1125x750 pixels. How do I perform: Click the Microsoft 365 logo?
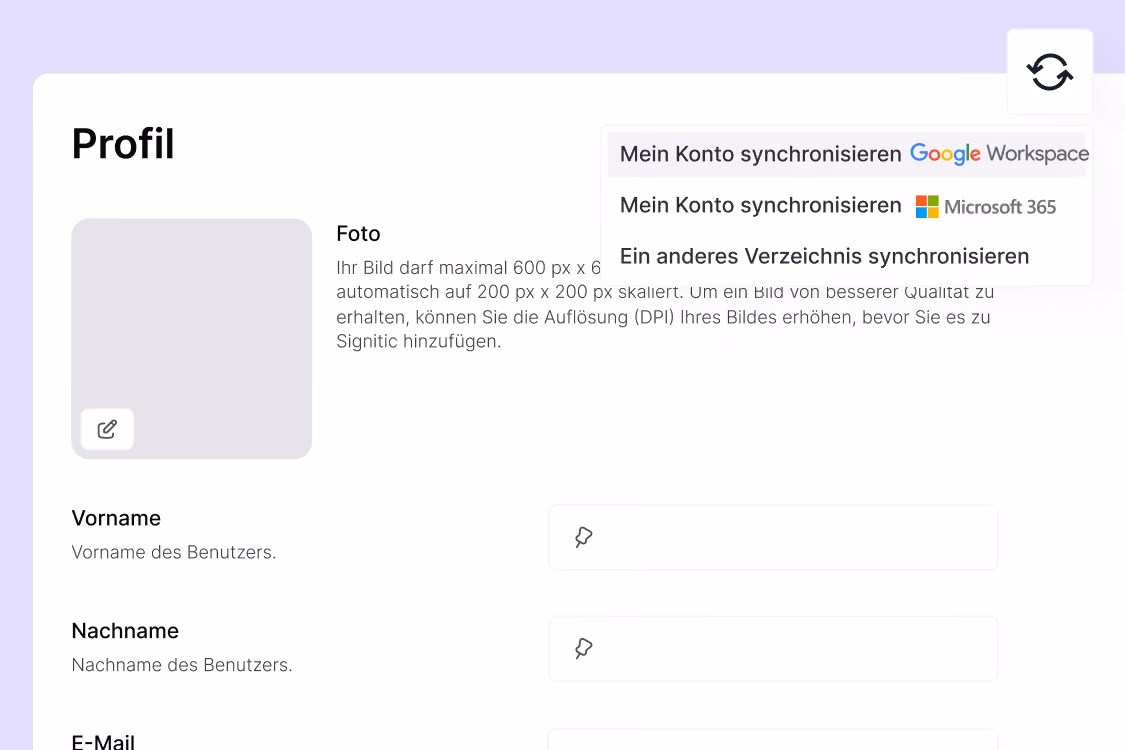click(x=986, y=207)
